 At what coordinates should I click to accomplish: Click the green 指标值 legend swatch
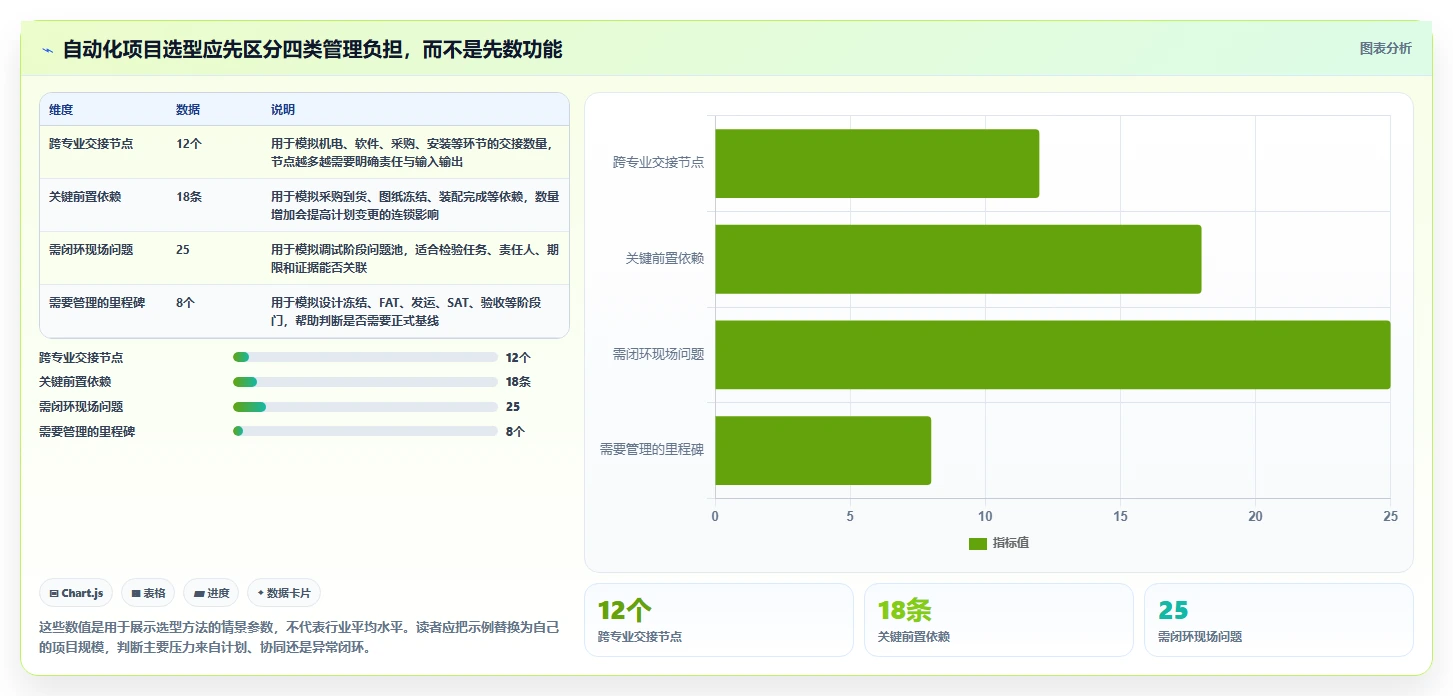click(x=978, y=543)
